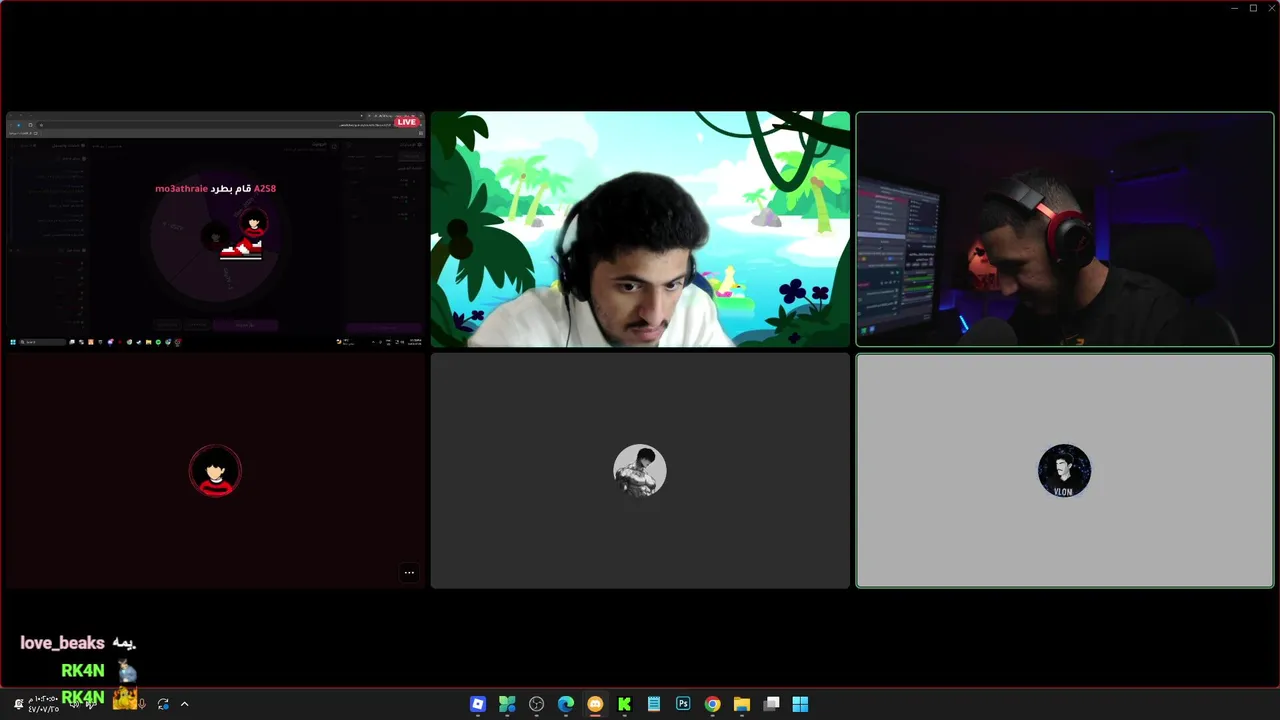
Task: Select the shared screen stream tile
Action: click(215, 229)
